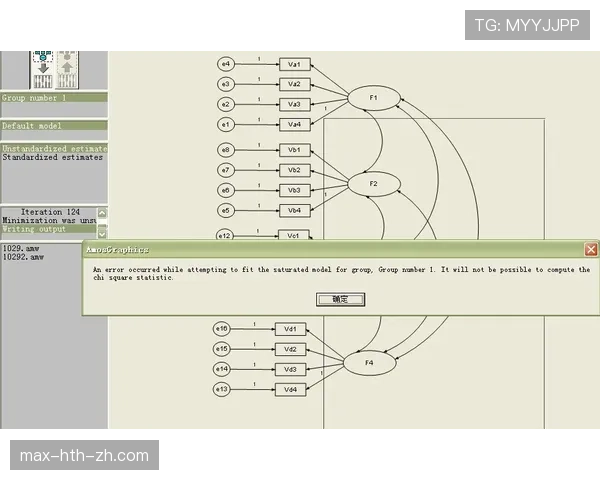Select the Vb4 observed variable box
The image size is (600, 480).
(295, 211)
